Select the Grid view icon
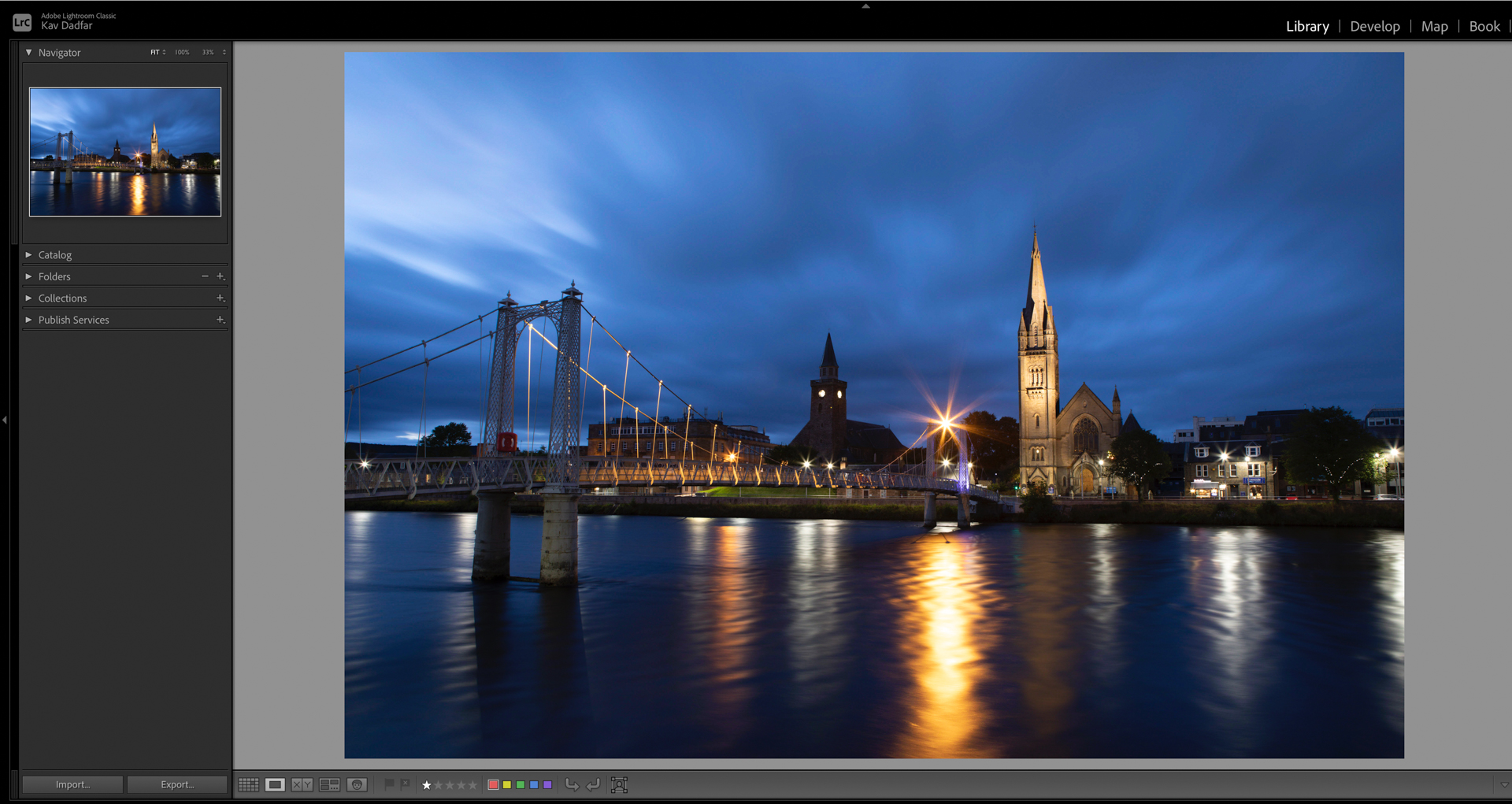 (x=248, y=784)
